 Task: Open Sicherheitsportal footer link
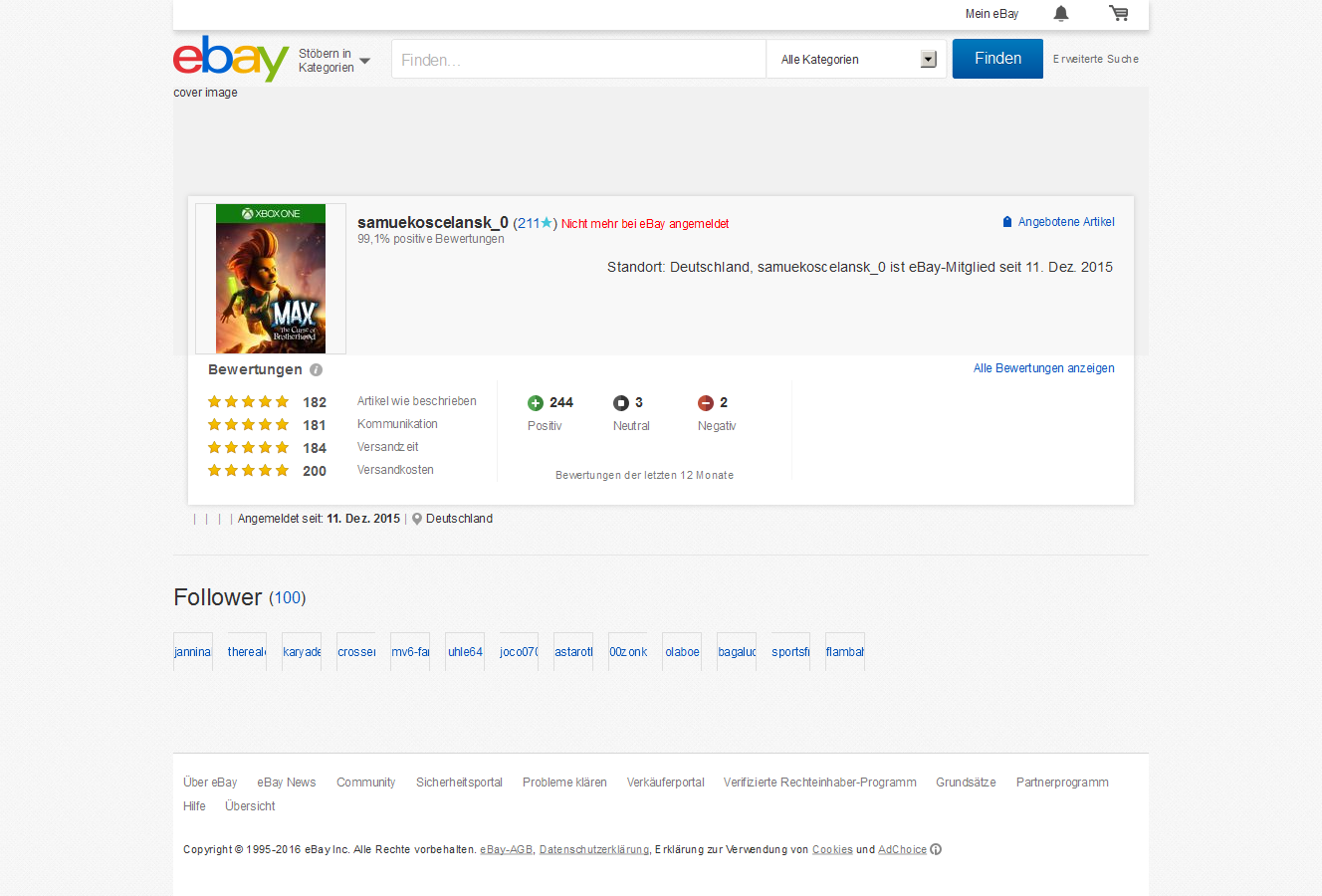(x=459, y=783)
